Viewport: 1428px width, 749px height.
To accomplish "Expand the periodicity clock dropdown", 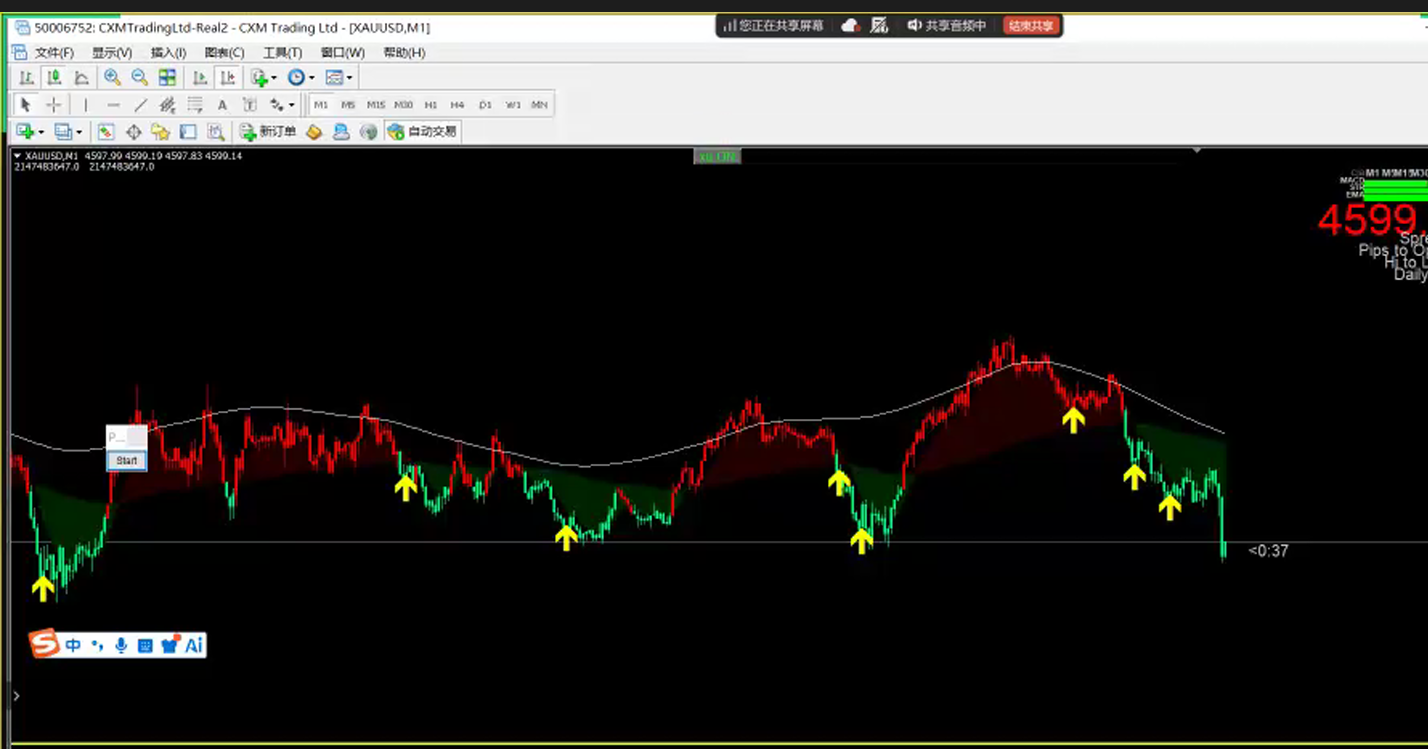I will pyautogui.click(x=311, y=78).
